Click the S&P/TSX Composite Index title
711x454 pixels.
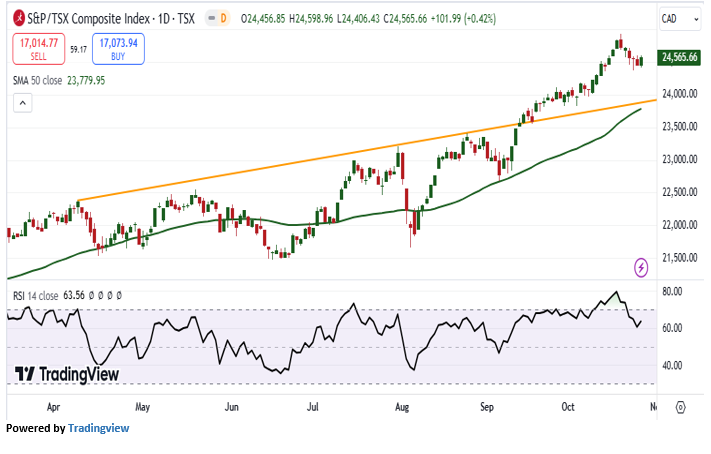[x=94, y=17]
